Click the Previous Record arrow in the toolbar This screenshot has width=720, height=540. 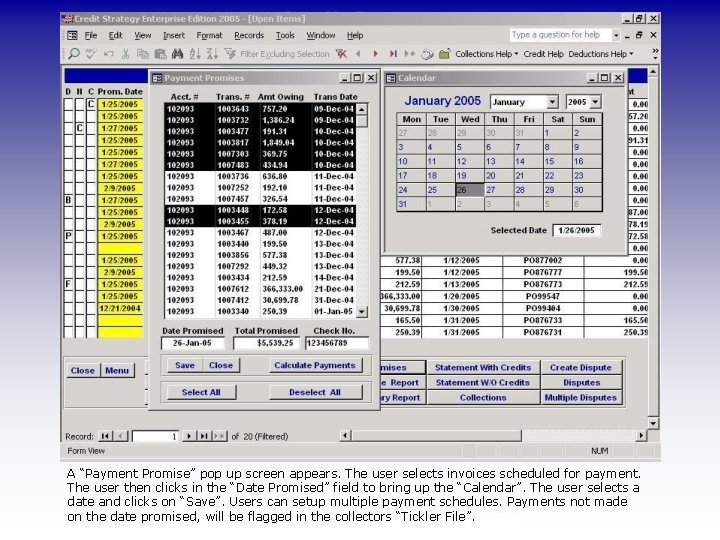pyautogui.click(x=358, y=54)
